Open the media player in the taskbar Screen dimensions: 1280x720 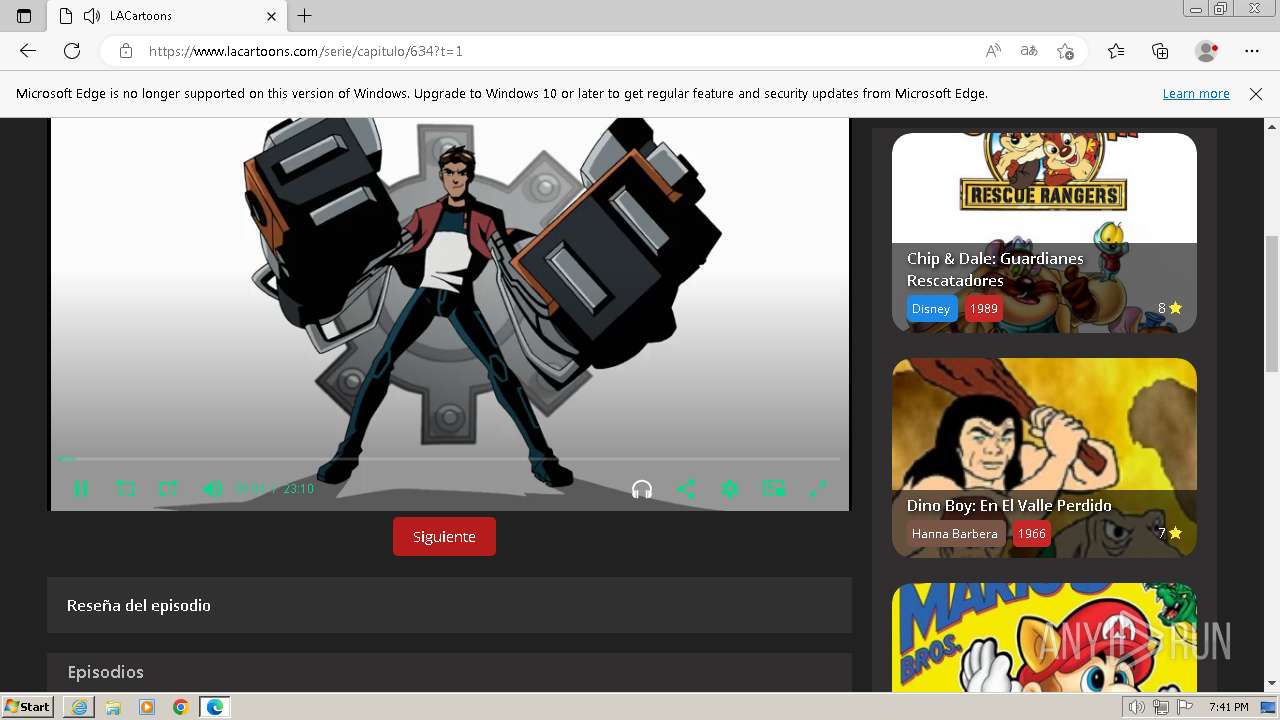tap(147, 707)
